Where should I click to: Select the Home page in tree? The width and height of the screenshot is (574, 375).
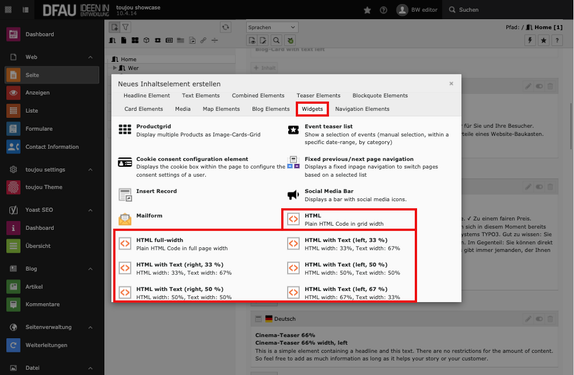[x=128, y=59]
